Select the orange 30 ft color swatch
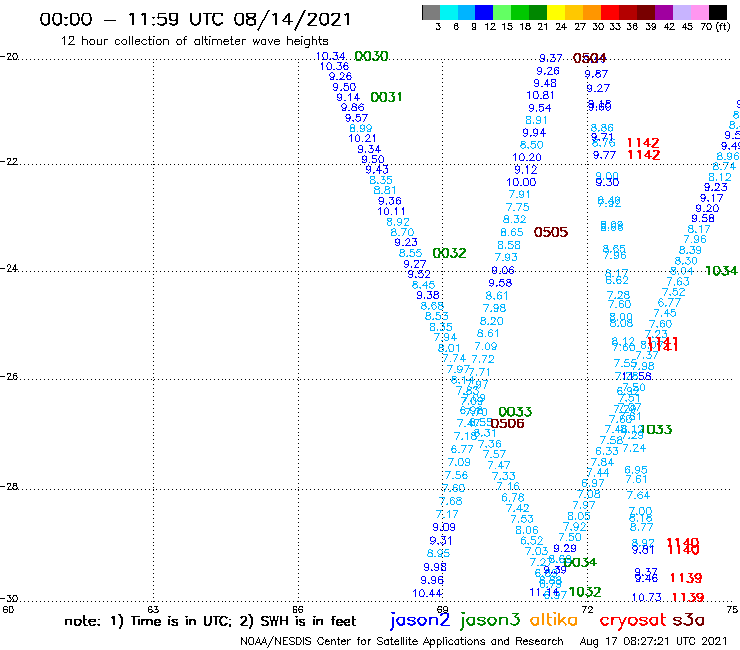Viewport: 740px width, 650px height. coord(592,12)
